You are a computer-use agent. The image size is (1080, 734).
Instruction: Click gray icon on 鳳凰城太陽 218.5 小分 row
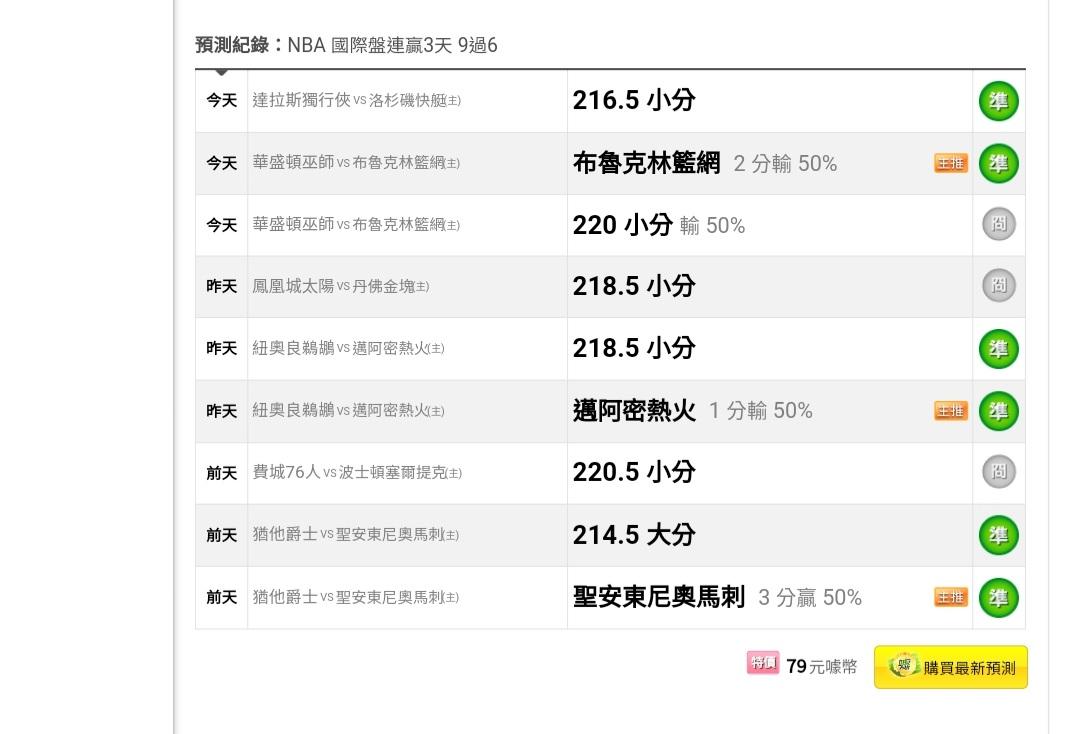(x=998, y=286)
